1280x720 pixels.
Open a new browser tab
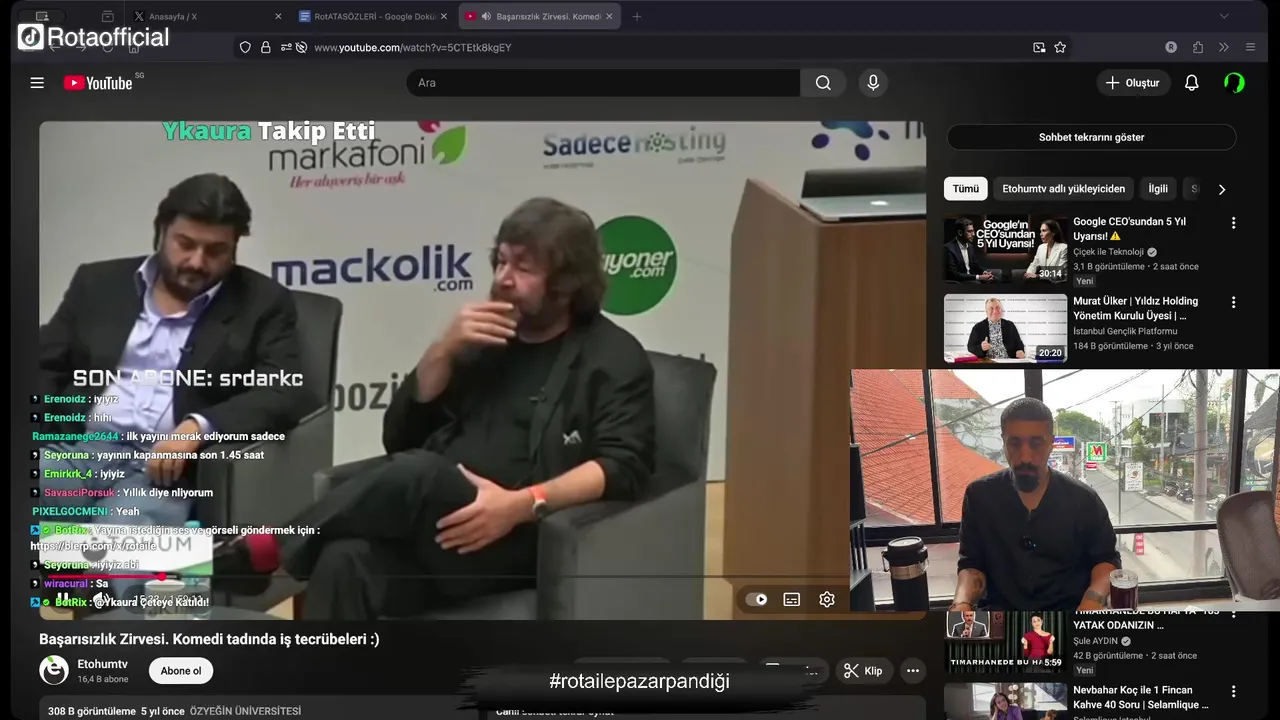tap(637, 16)
